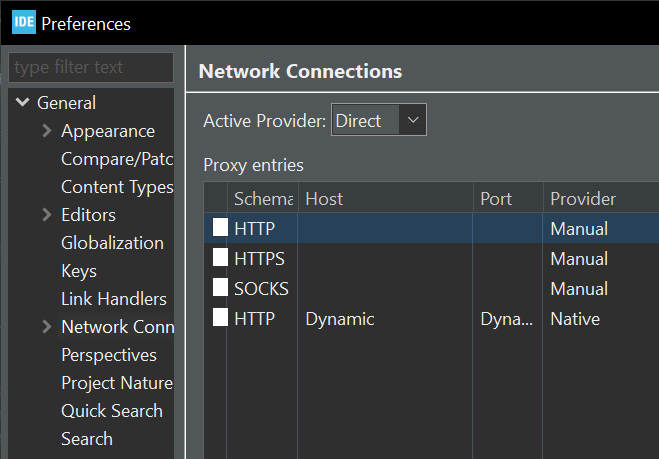Select Link Handlers preference page
The width and height of the screenshot is (659, 459).
[113, 299]
